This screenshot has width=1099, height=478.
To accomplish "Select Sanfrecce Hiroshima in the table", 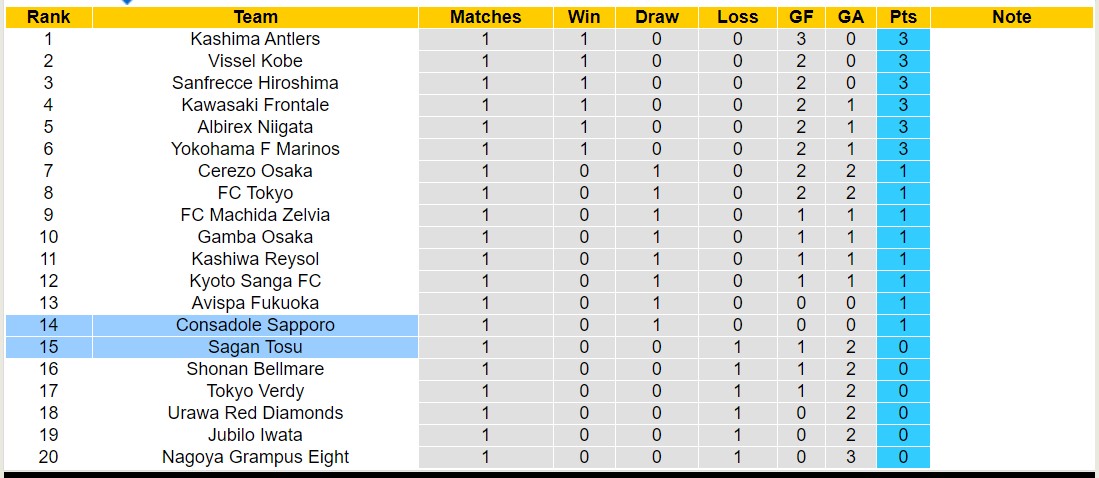I will click(x=255, y=83).
